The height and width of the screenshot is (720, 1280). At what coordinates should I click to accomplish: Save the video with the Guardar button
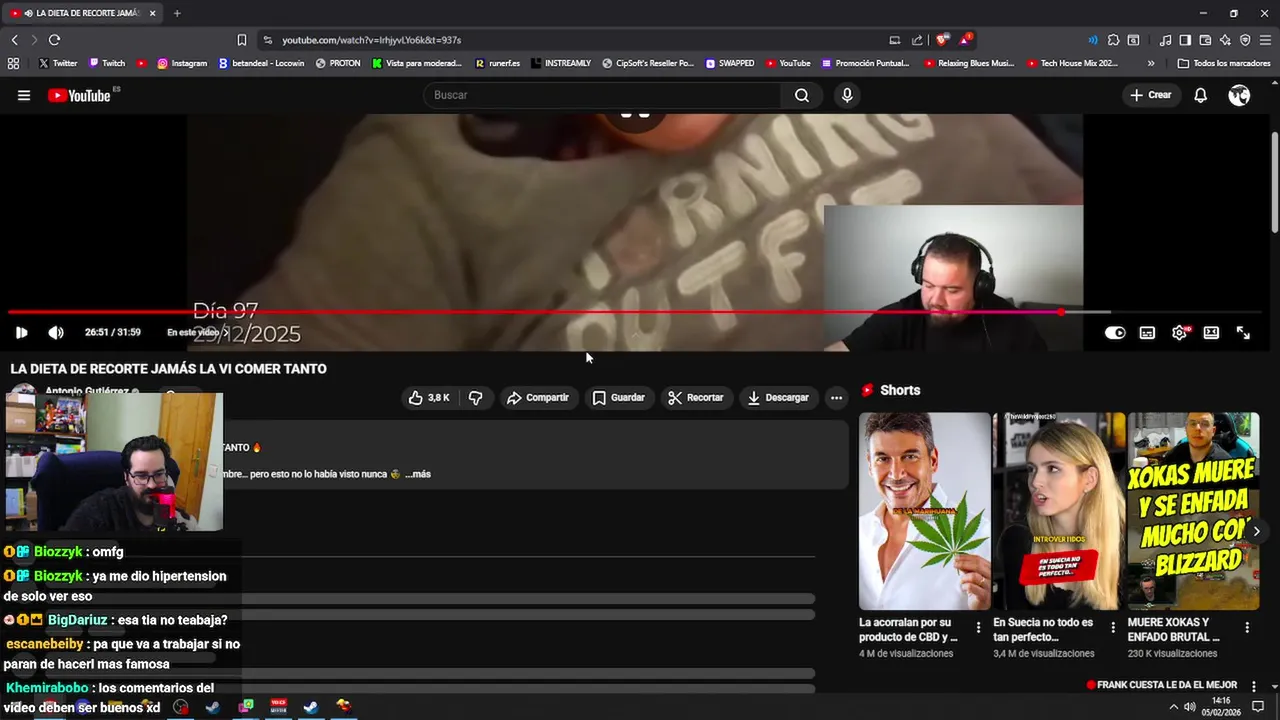[x=618, y=398]
